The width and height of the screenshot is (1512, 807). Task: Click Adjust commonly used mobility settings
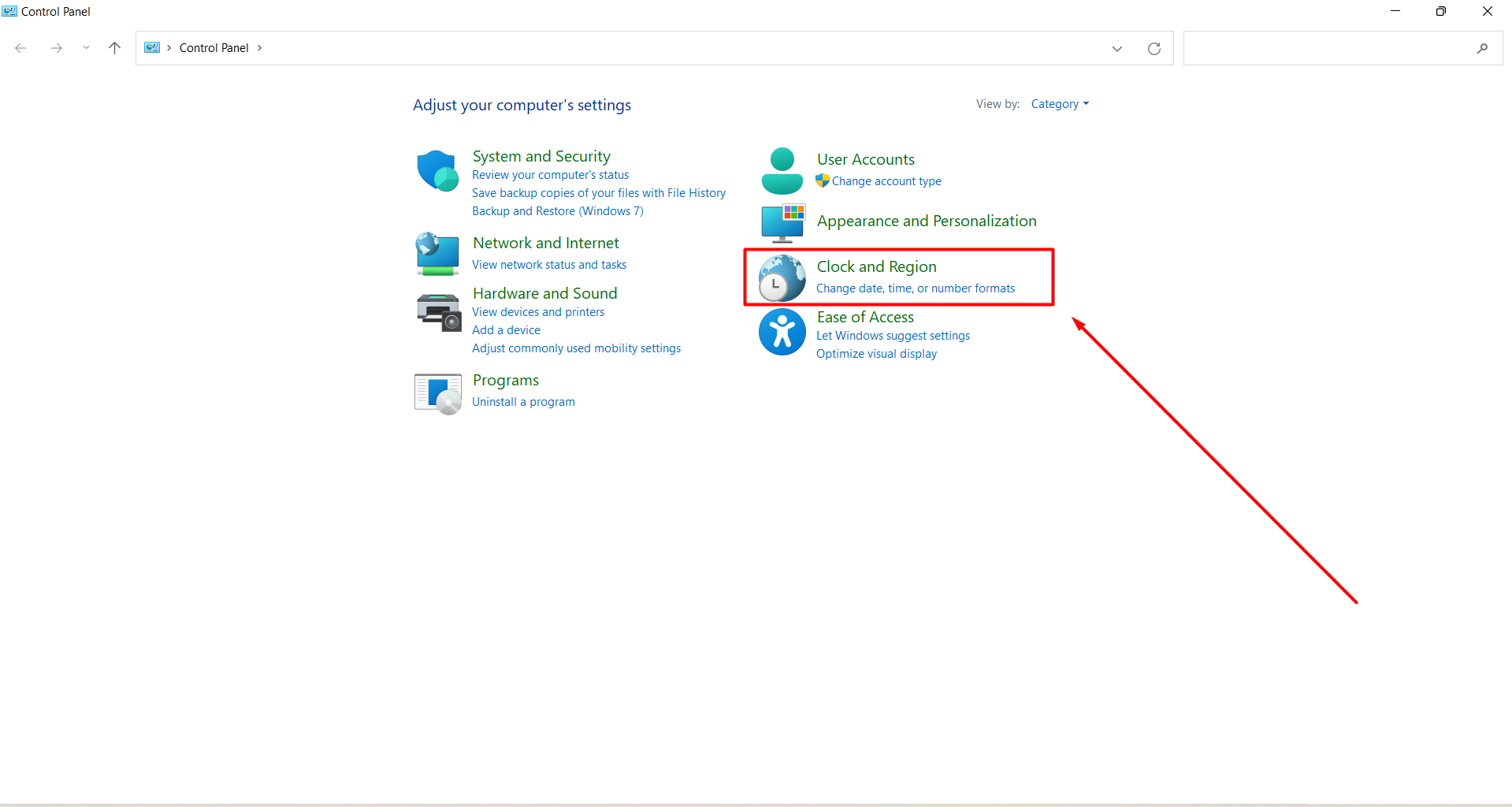point(576,348)
